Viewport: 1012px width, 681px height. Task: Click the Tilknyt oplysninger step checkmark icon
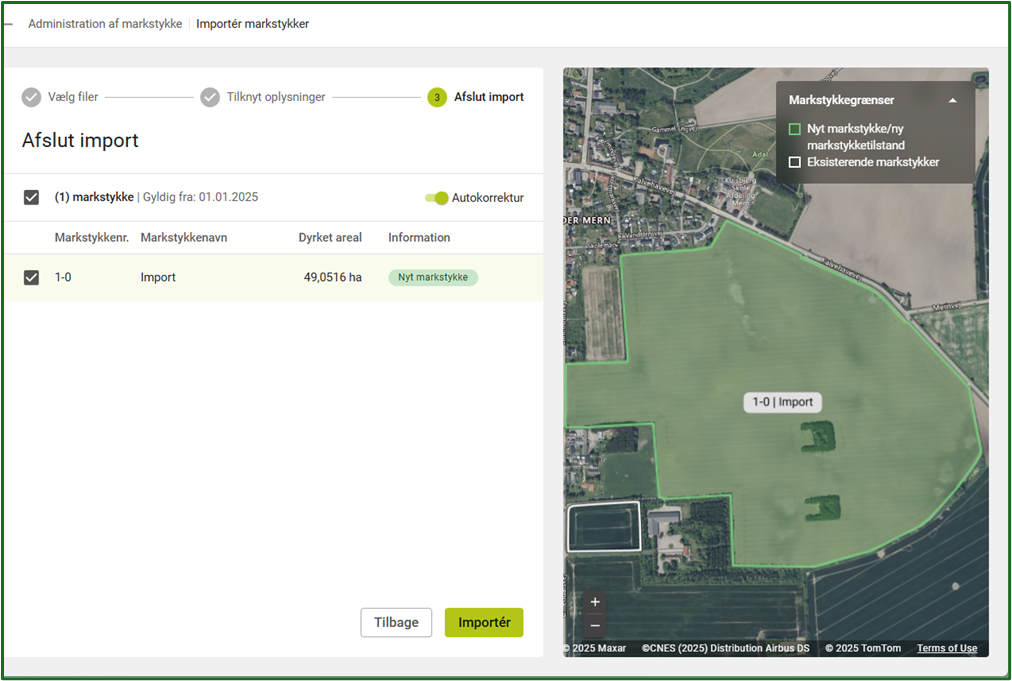(210, 97)
